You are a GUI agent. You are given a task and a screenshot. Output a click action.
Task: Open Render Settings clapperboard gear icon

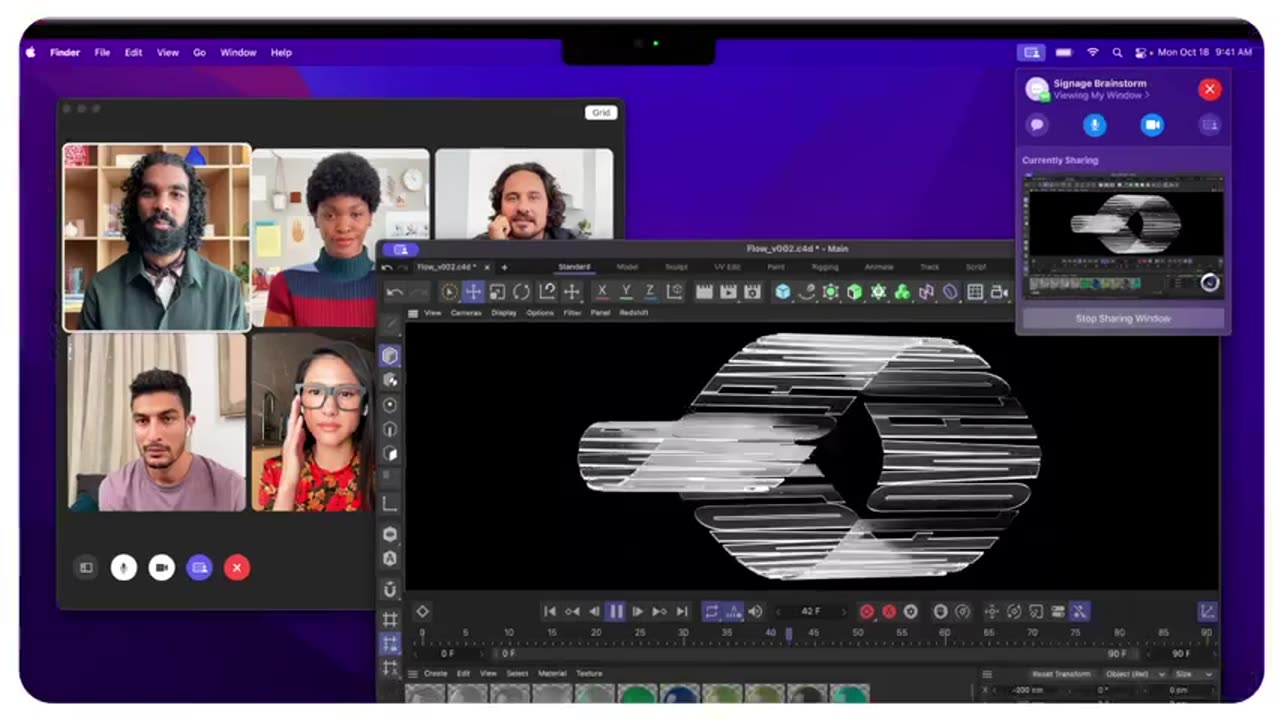[753, 292]
